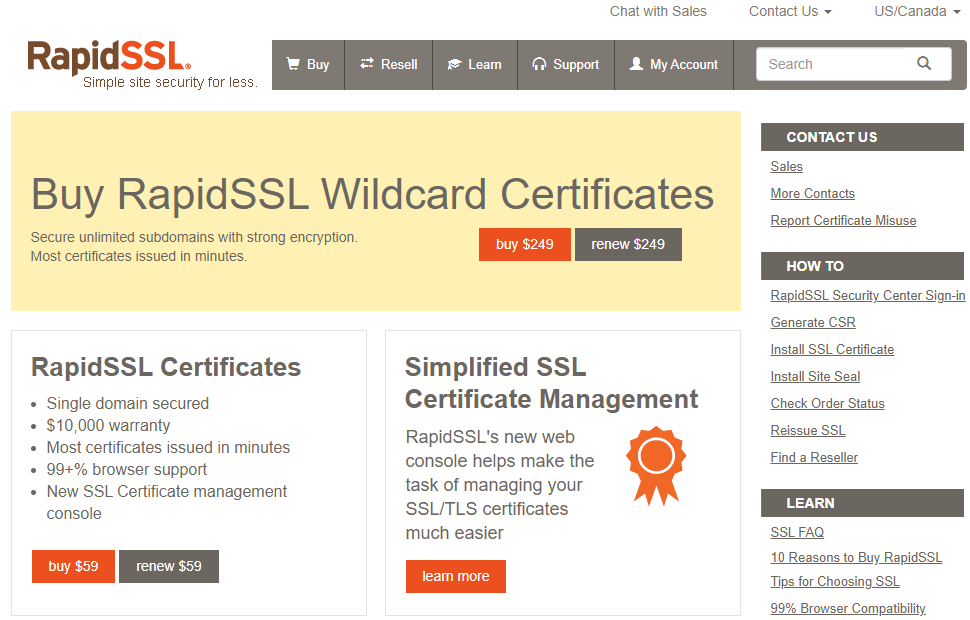Viewport: 970px width, 620px height.
Task: Click the renew $59 button
Action: [169, 566]
